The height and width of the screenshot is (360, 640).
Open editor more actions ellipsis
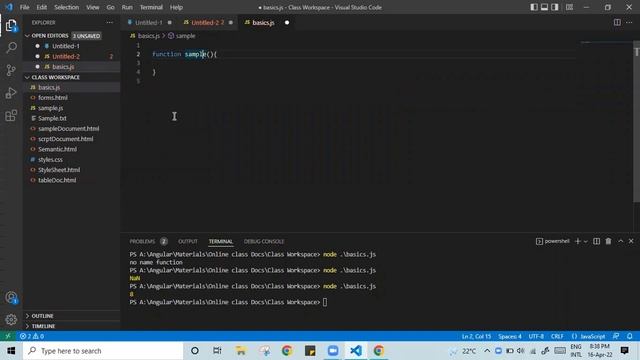coord(629,22)
